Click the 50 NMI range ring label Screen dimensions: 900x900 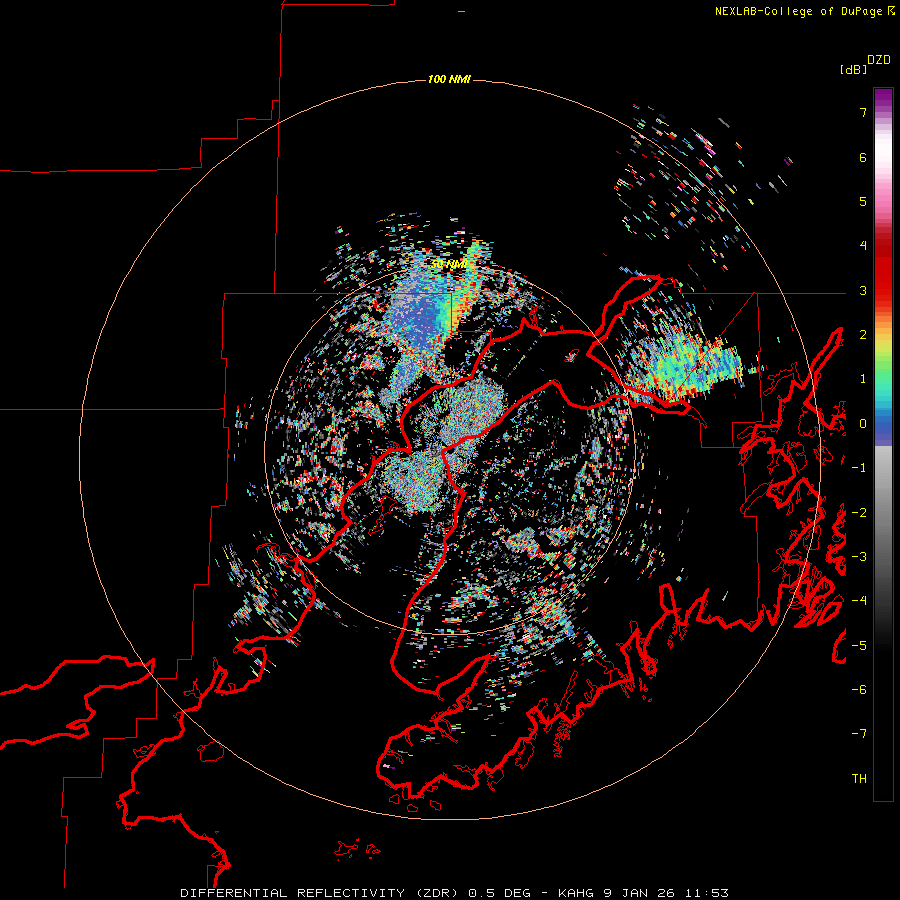pyautogui.click(x=449, y=264)
